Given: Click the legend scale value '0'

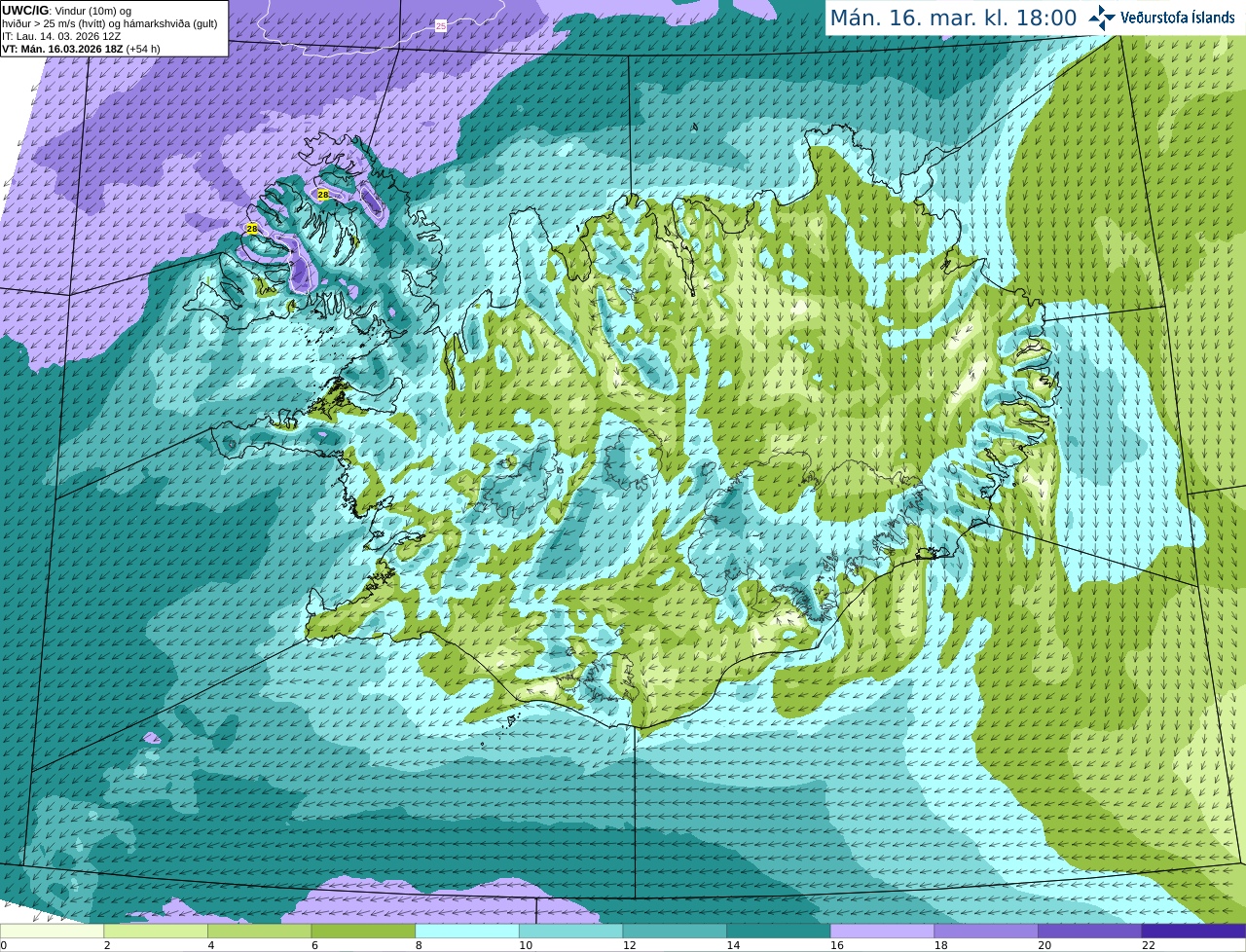Looking at the screenshot, I should [4, 945].
